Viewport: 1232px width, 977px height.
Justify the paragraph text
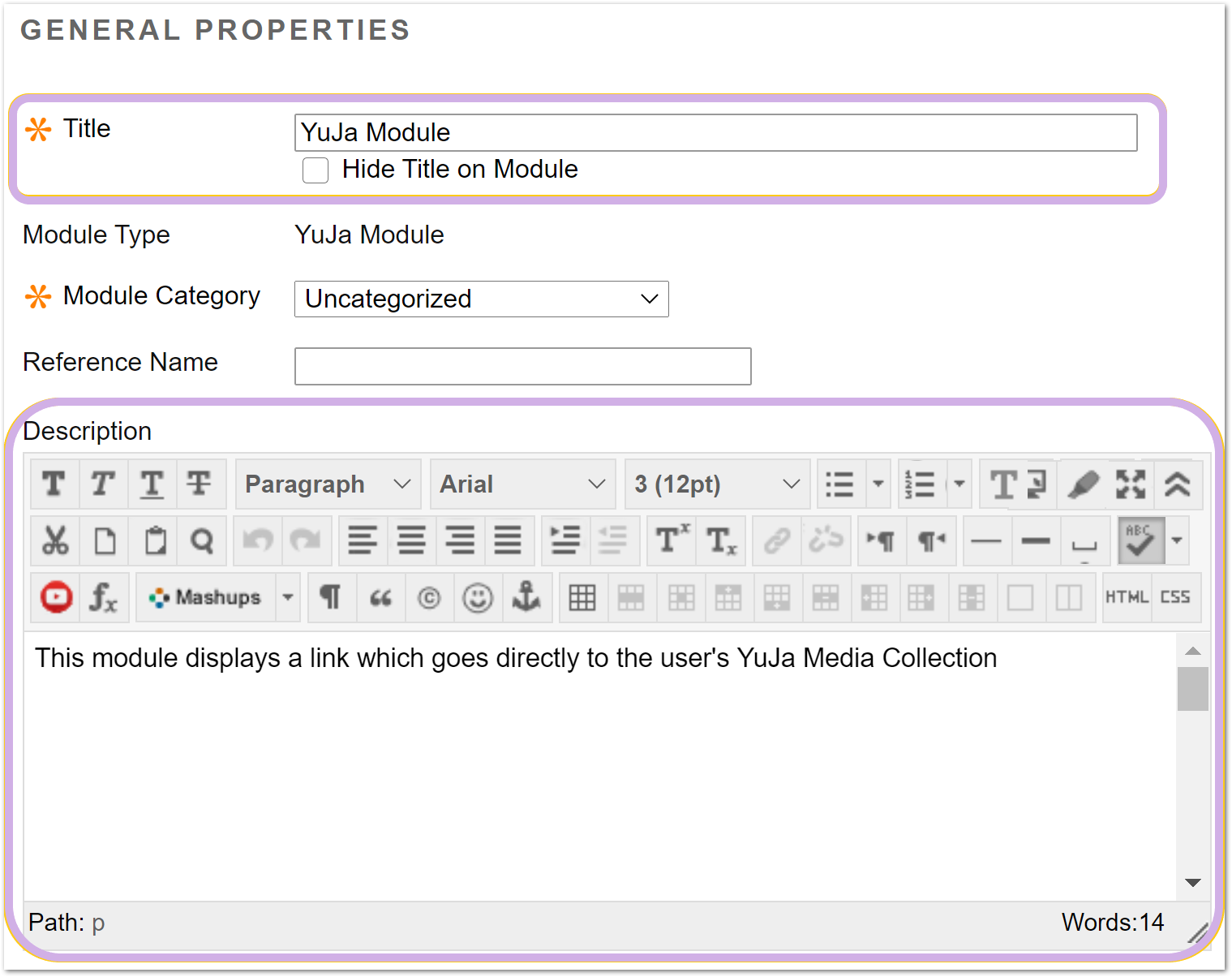[509, 540]
